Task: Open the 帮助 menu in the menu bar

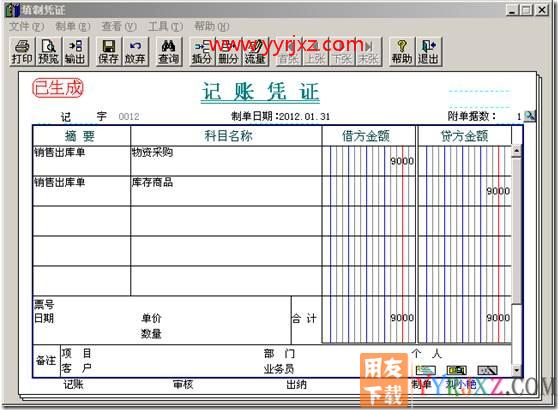Action: 211,26
